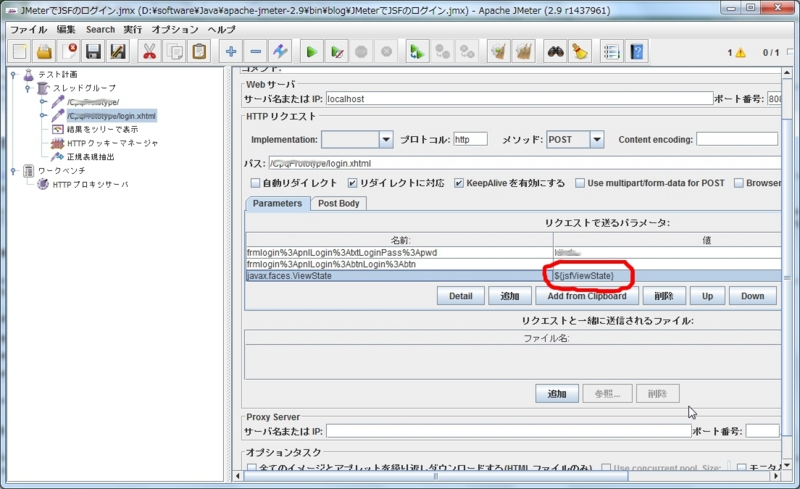Screen dimensions: 800x489
Task: Click the Shutdown icon
Action: (386, 52)
